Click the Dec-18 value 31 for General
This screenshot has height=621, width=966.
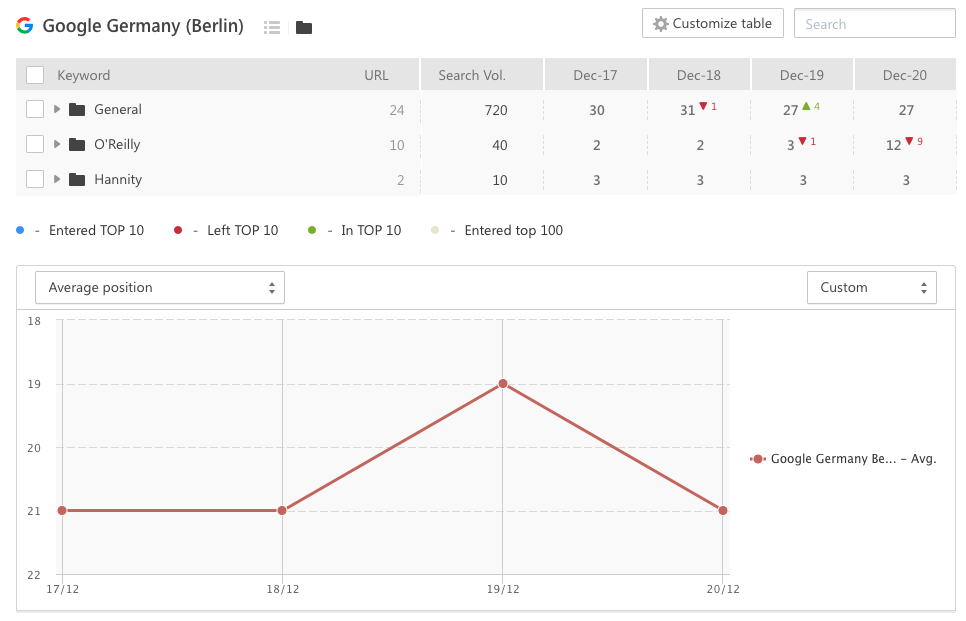688,110
